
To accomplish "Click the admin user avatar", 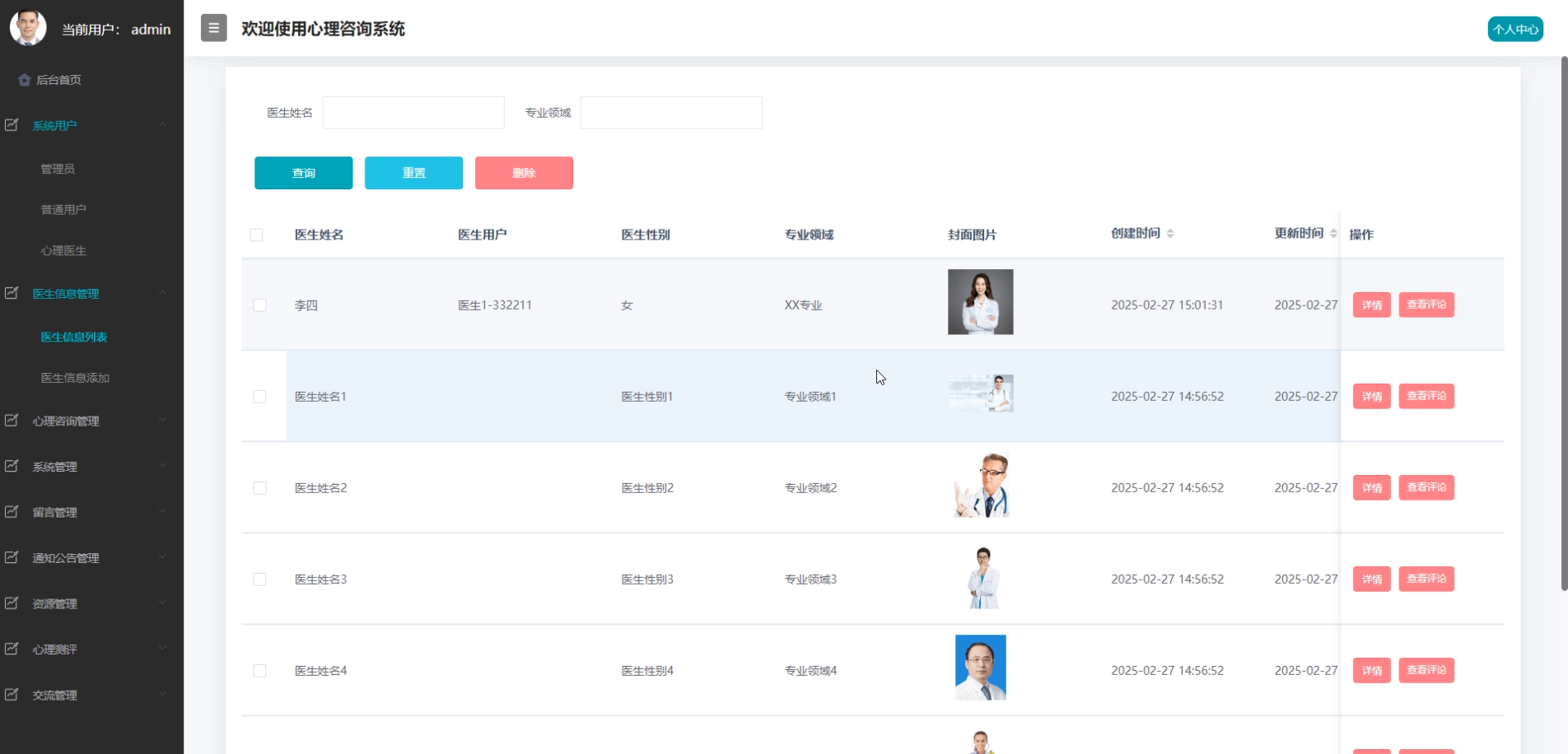I will (28, 28).
